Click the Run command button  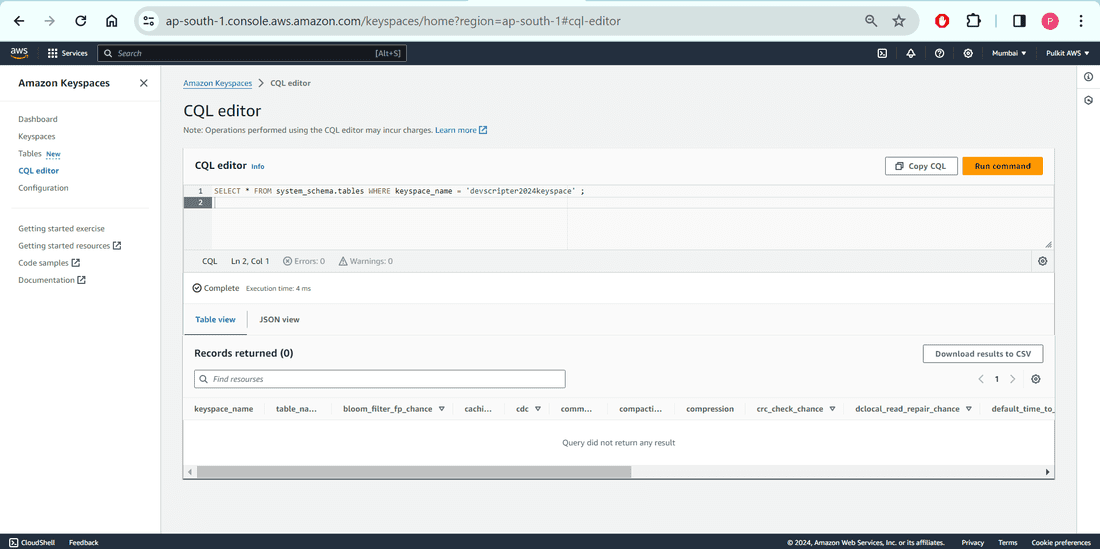click(x=1002, y=166)
